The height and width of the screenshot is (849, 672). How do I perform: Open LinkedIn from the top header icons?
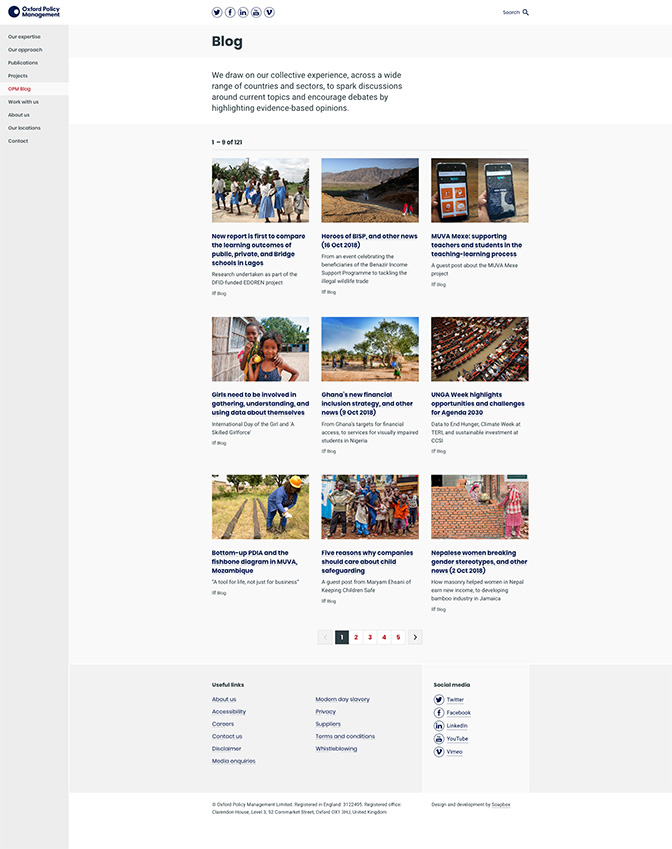(x=243, y=12)
